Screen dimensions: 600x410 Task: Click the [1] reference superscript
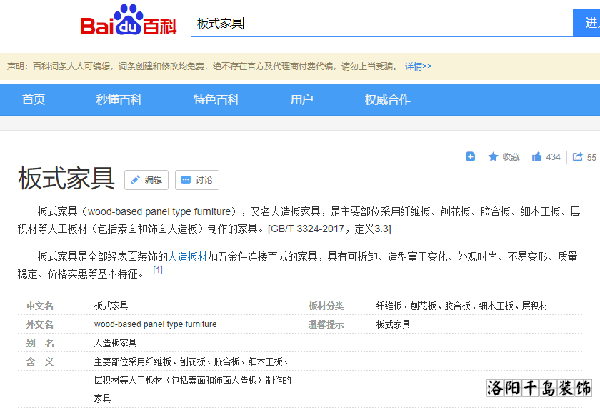[157, 270]
